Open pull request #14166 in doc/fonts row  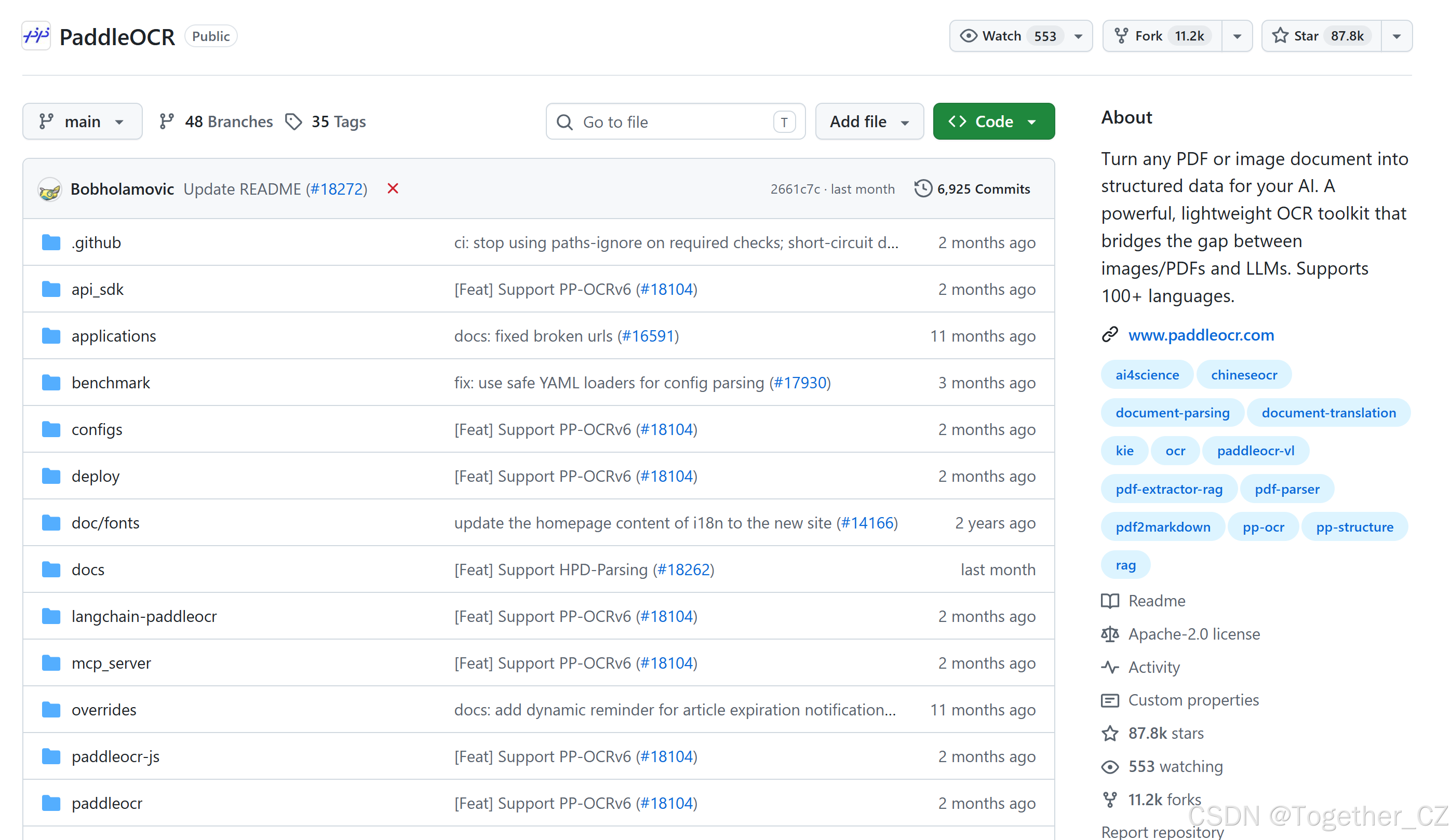tap(867, 523)
